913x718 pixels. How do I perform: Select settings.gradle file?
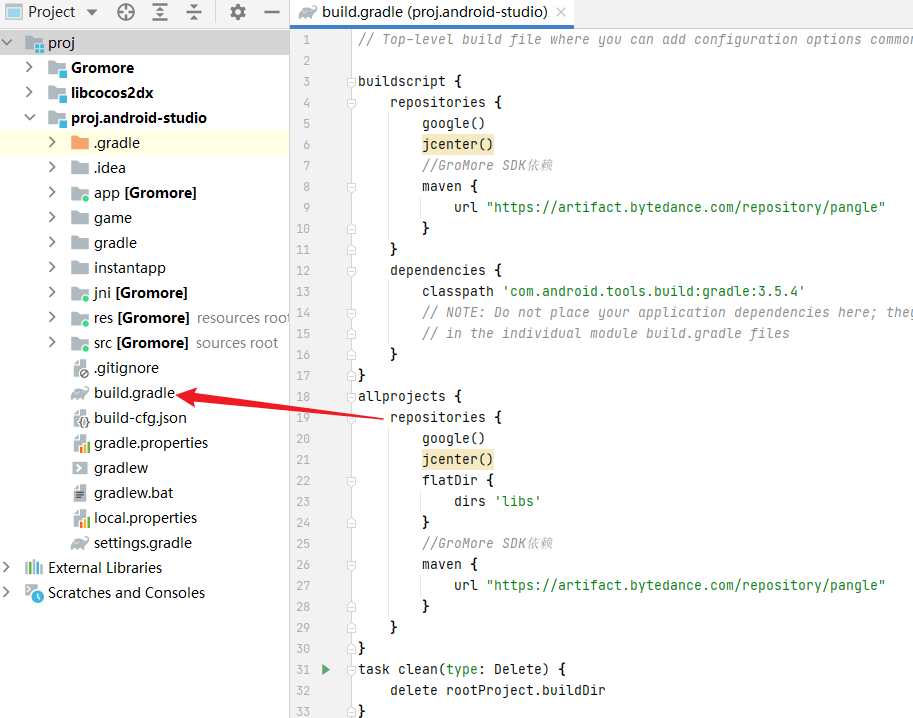coord(143,543)
